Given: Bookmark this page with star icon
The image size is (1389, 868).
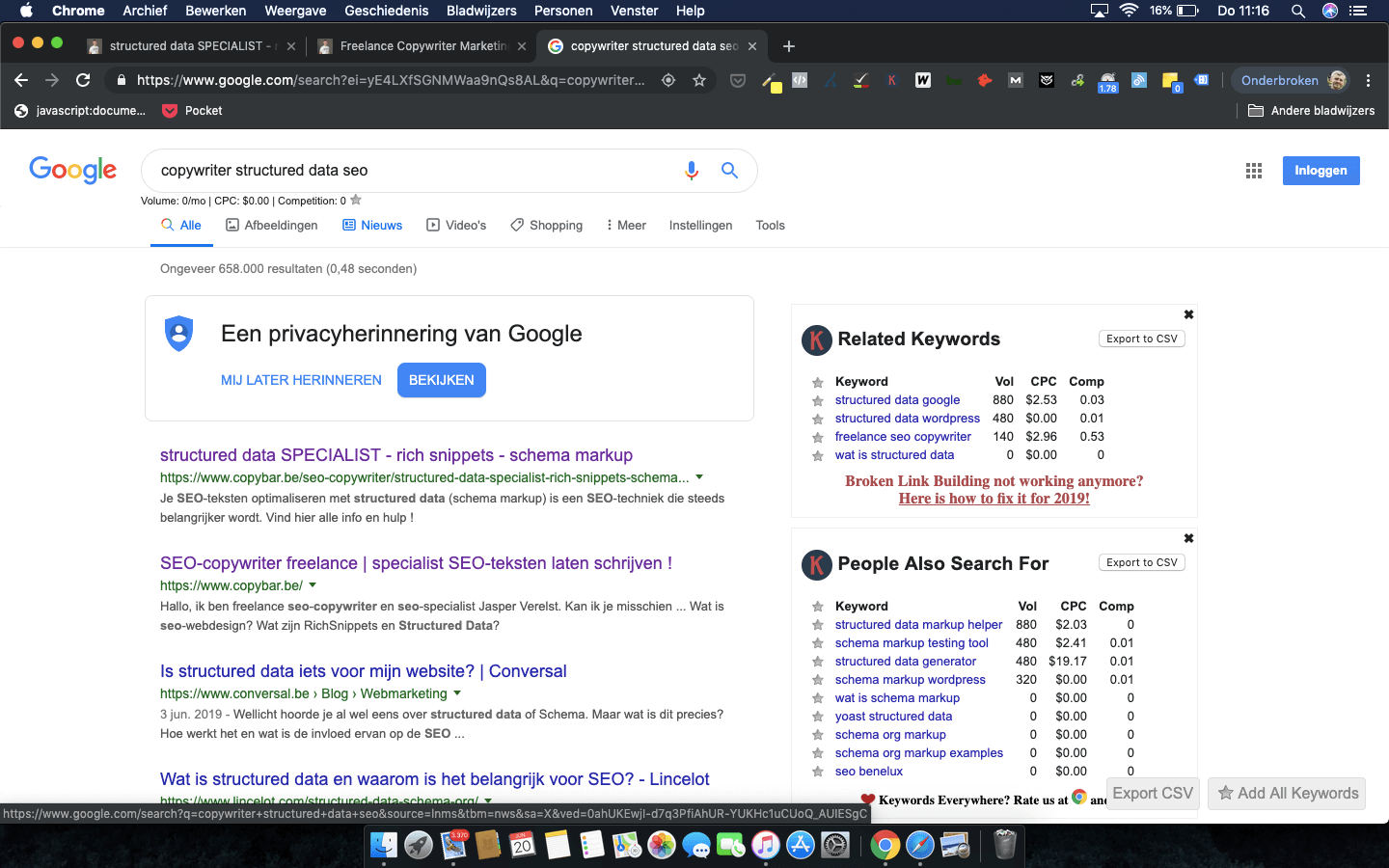Looking at the screenshot, I should [x=699, y=80].
